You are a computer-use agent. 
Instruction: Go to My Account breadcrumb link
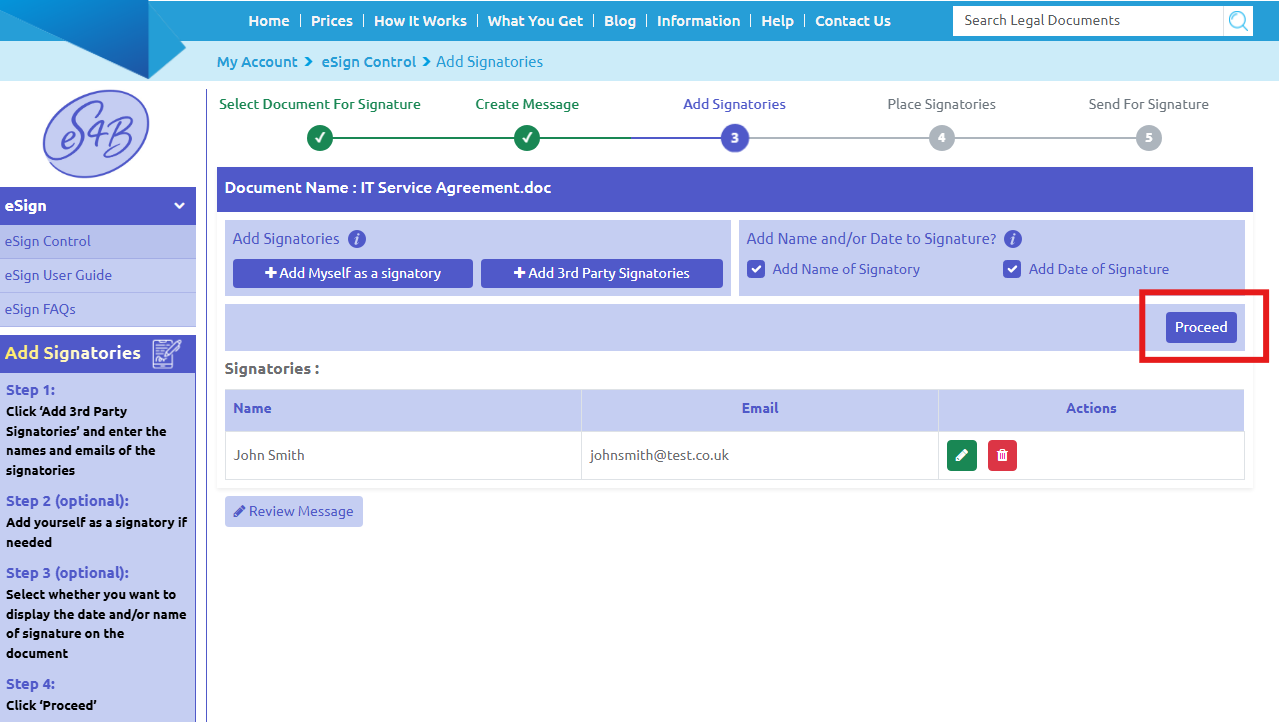click(257, 62)
